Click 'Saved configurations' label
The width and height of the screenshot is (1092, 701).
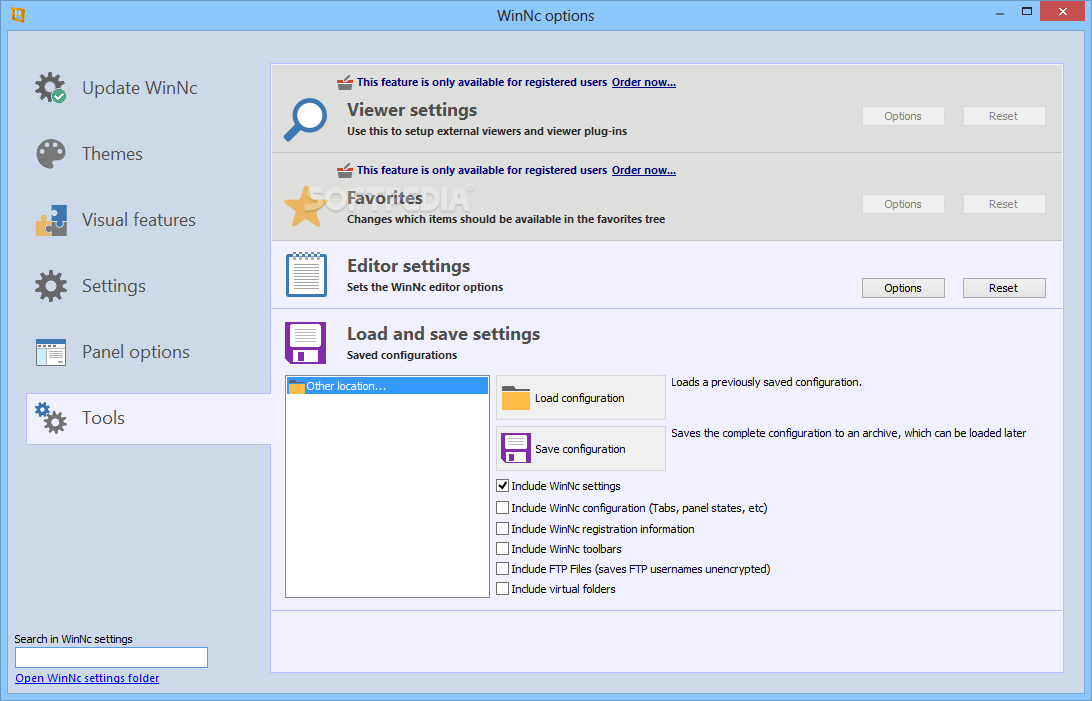tap(402, 355)
